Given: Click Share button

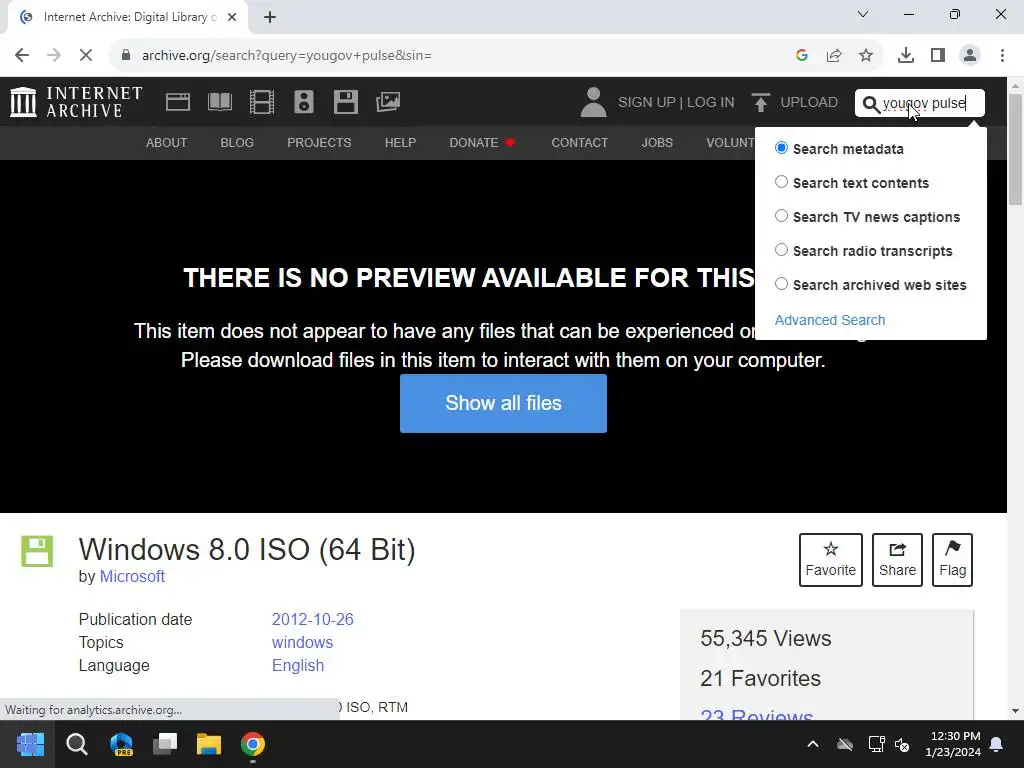Looking at the screenshot, I should (897, 560).
